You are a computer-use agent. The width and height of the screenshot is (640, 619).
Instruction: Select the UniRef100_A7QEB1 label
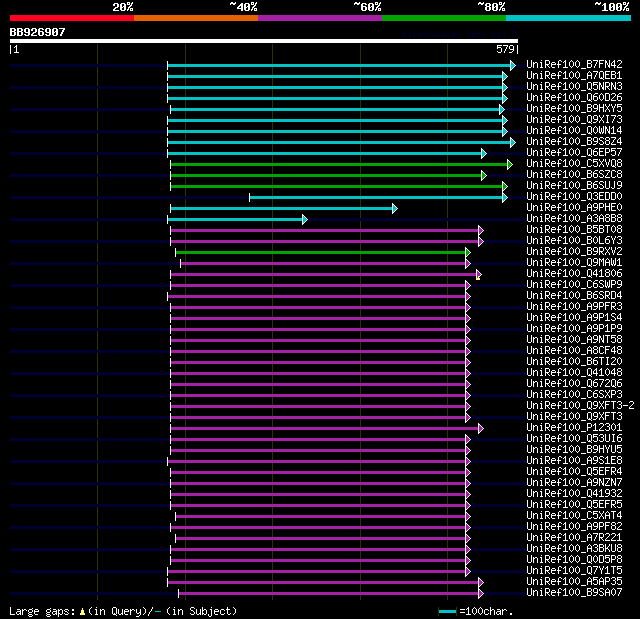pyautogui.click(x=574, y=75)
